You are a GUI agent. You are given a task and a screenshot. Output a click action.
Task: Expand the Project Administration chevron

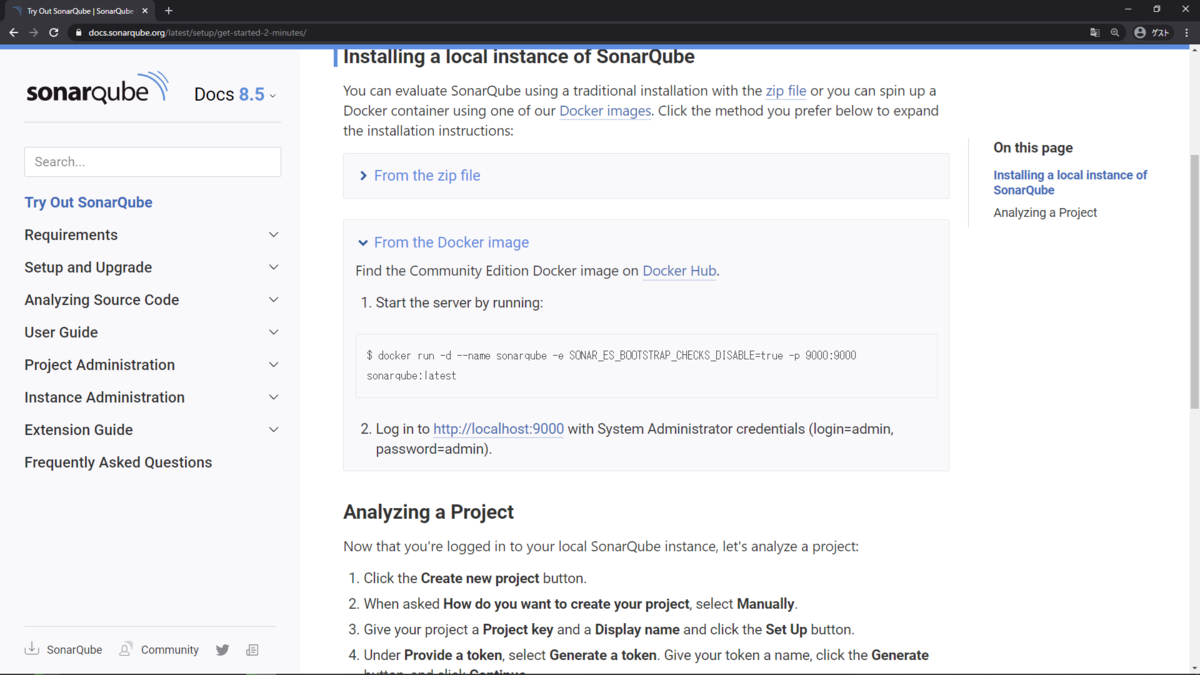tap(274, 365)
